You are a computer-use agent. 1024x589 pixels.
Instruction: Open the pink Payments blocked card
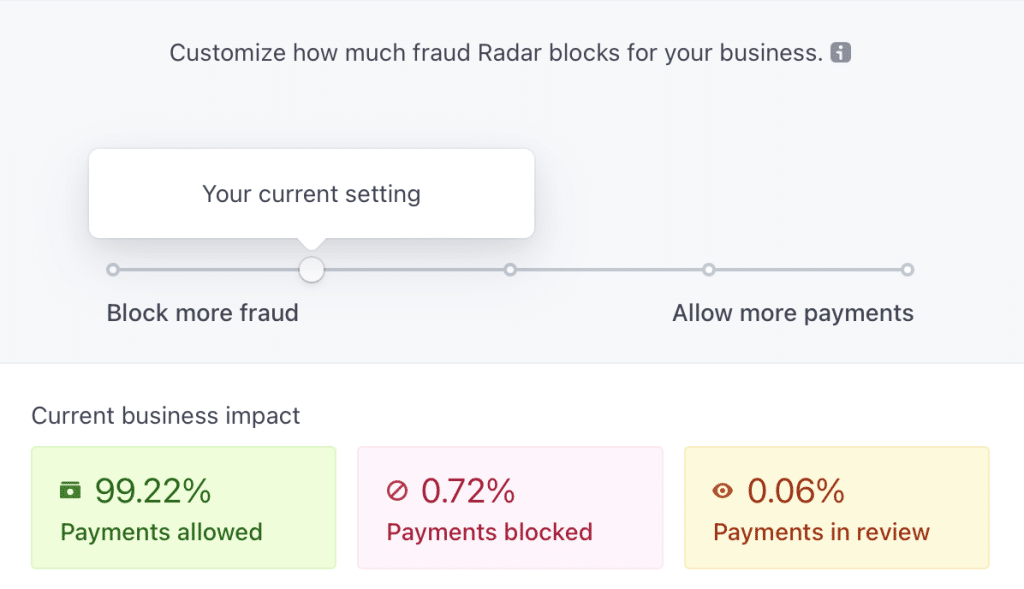pyautogui.click(x=510, y=507)
